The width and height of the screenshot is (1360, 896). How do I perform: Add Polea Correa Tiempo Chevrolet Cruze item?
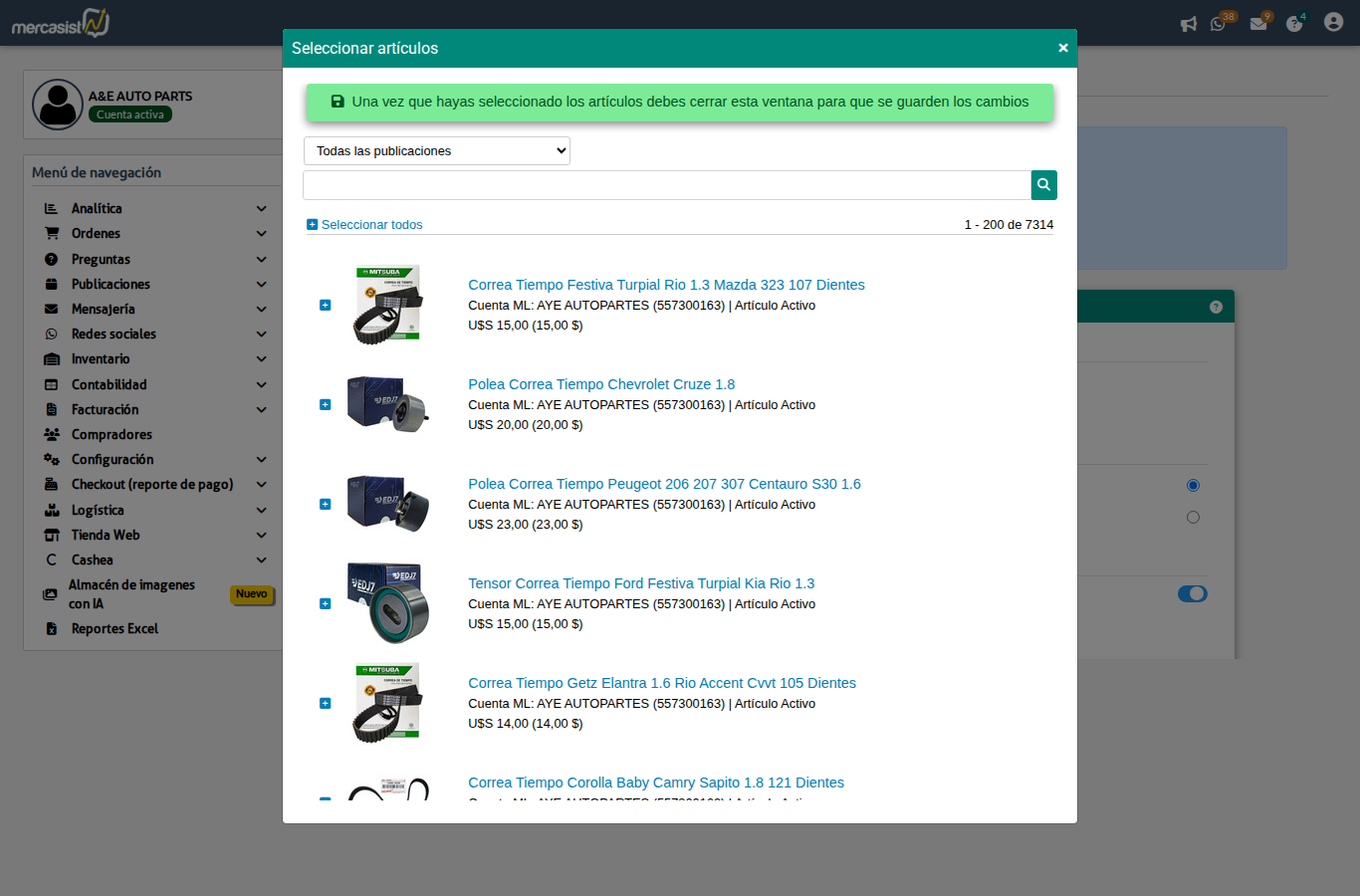(325, 404)
